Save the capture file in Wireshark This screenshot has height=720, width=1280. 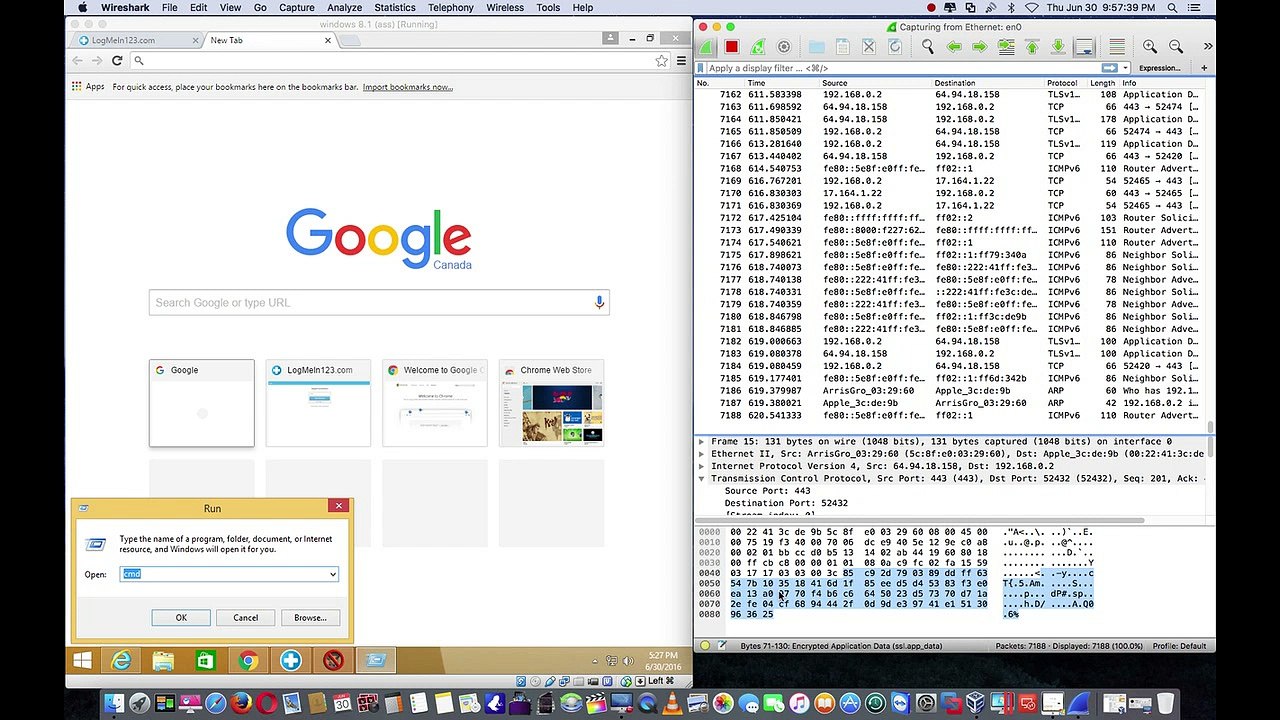point(842,47)
